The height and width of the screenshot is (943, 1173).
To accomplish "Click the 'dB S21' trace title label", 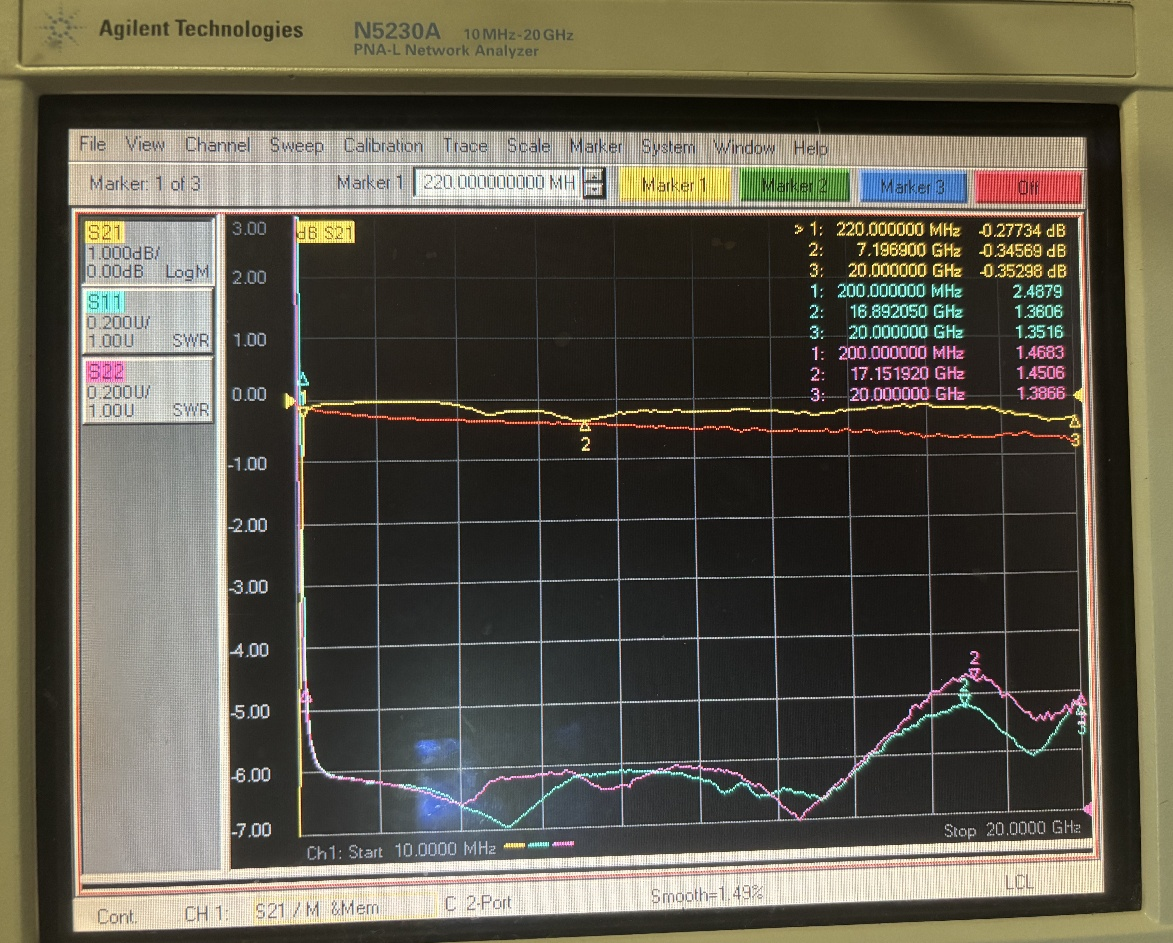I will coord(325,233).
